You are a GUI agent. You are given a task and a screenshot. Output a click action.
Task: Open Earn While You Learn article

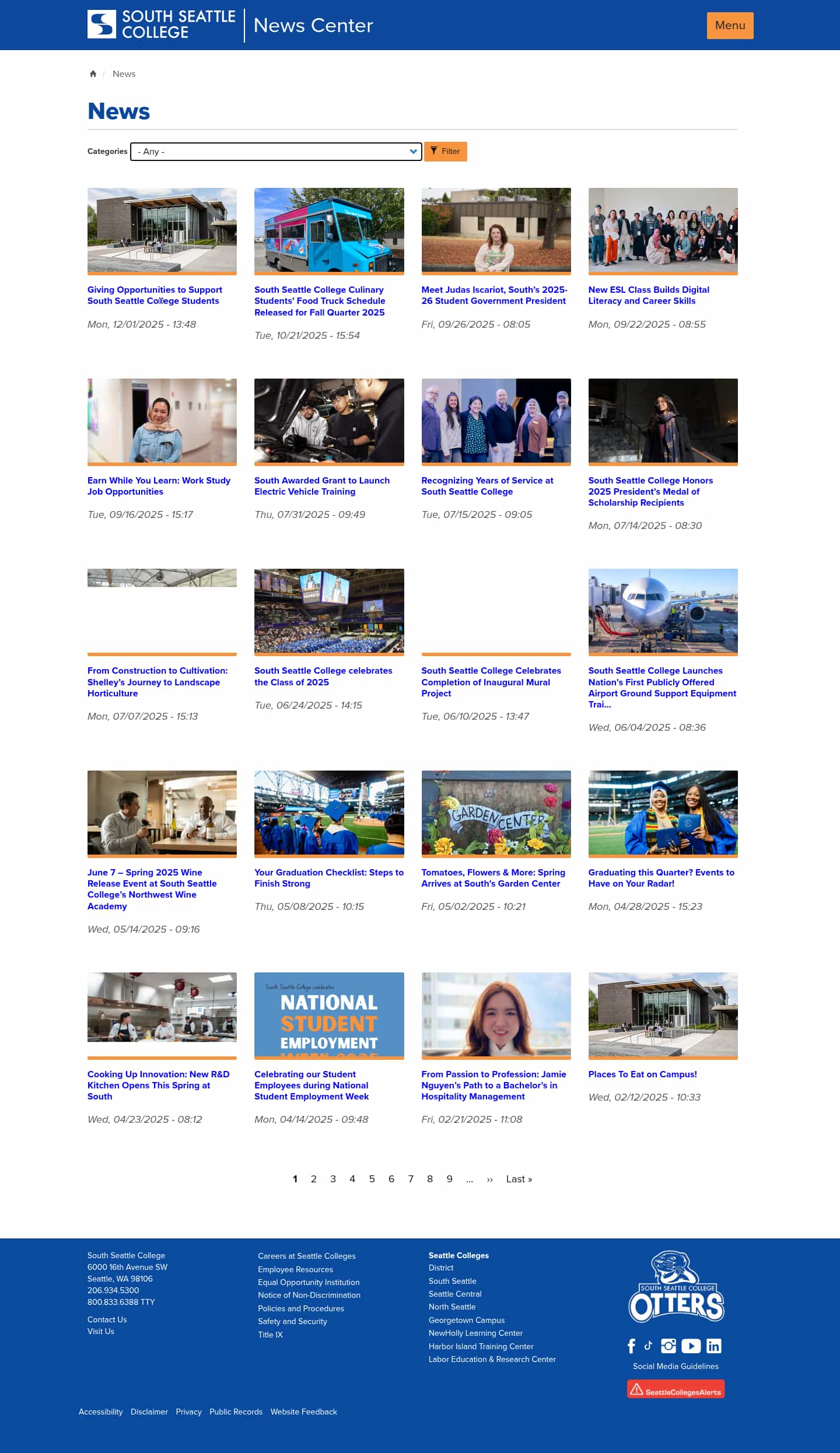point(159,486)
